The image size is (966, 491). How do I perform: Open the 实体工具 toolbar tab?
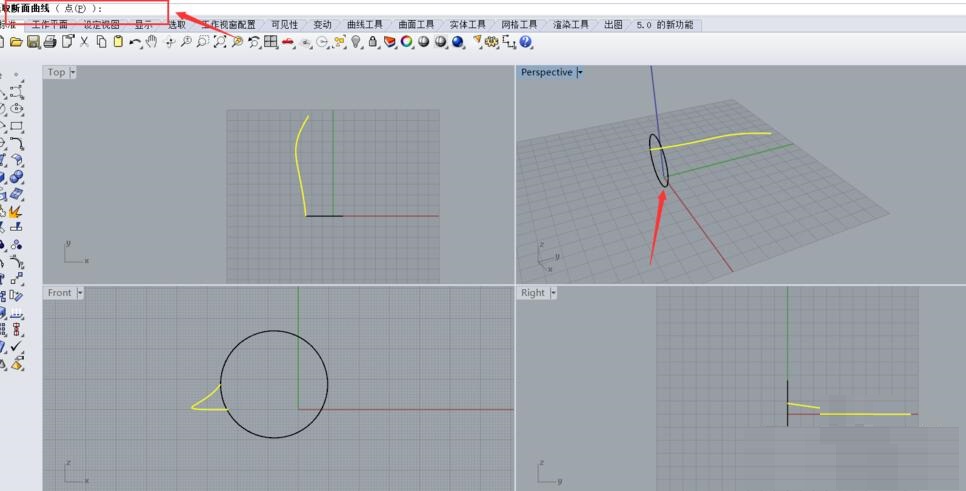tap(467, 25)
